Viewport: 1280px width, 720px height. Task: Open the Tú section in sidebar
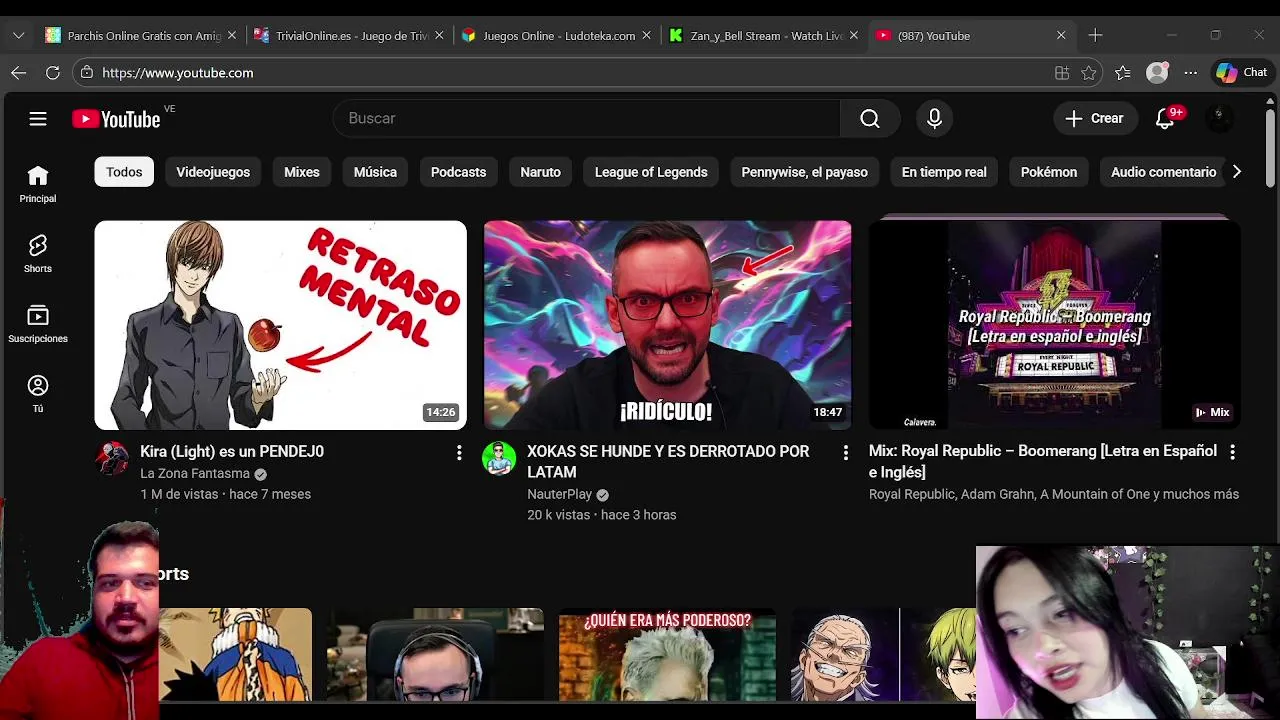coord(38,394)
